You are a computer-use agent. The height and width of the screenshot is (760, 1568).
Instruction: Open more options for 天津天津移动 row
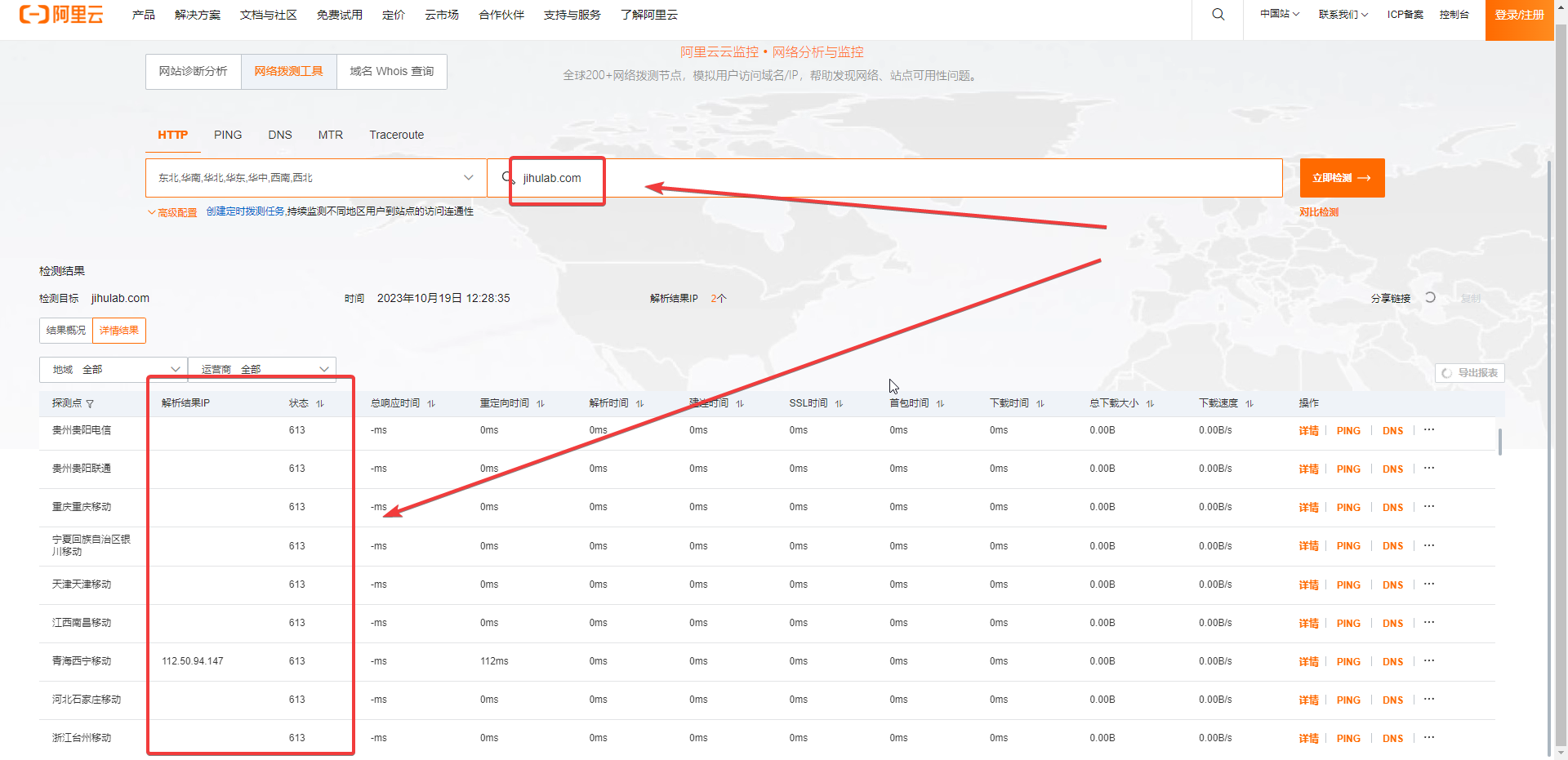point(1429,584)
